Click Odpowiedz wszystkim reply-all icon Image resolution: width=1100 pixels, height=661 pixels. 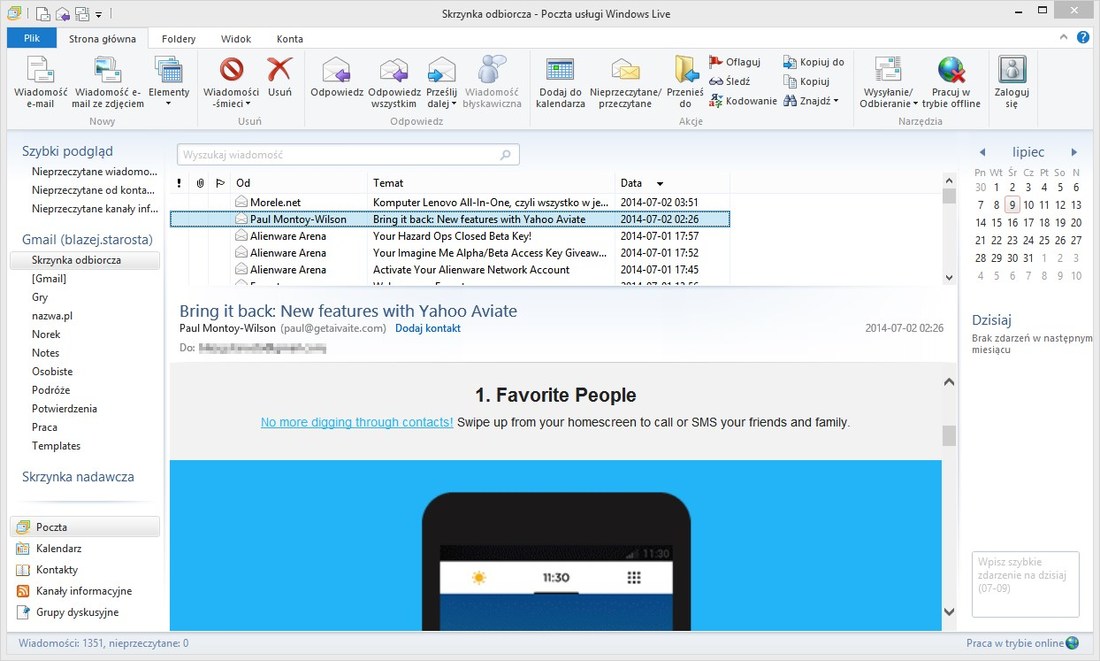tap(394, 82)
